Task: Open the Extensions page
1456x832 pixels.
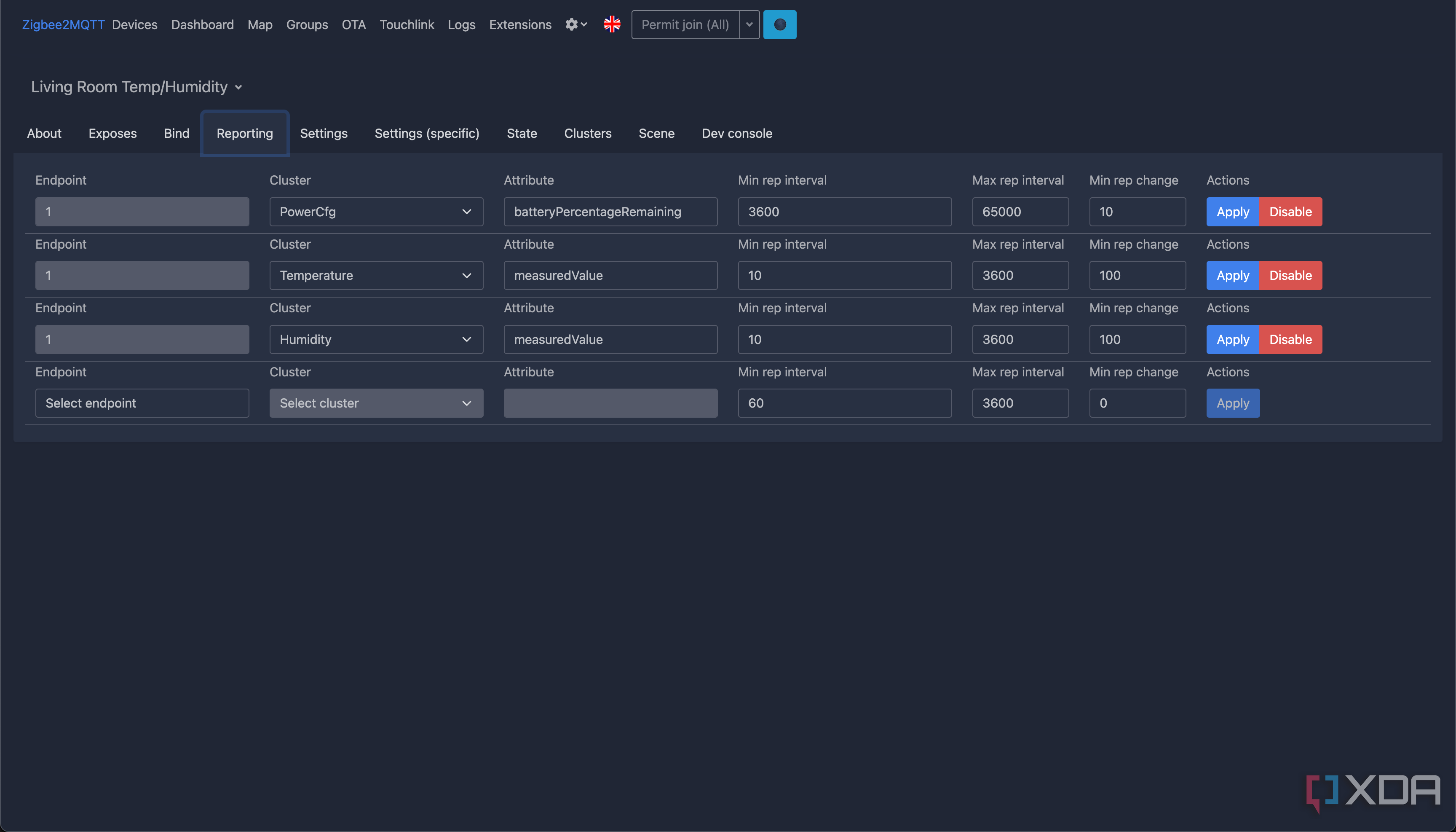Action: click(x=520, y=24)
